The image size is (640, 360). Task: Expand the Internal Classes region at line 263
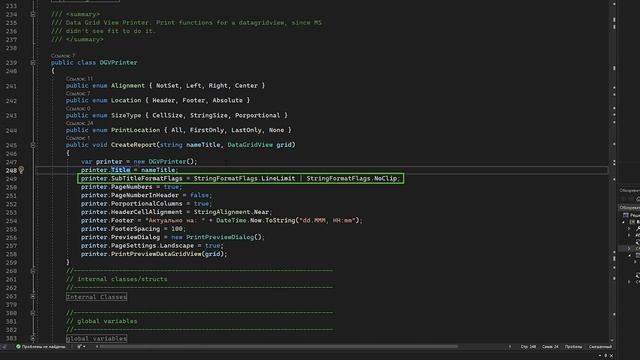coord(33,296)
